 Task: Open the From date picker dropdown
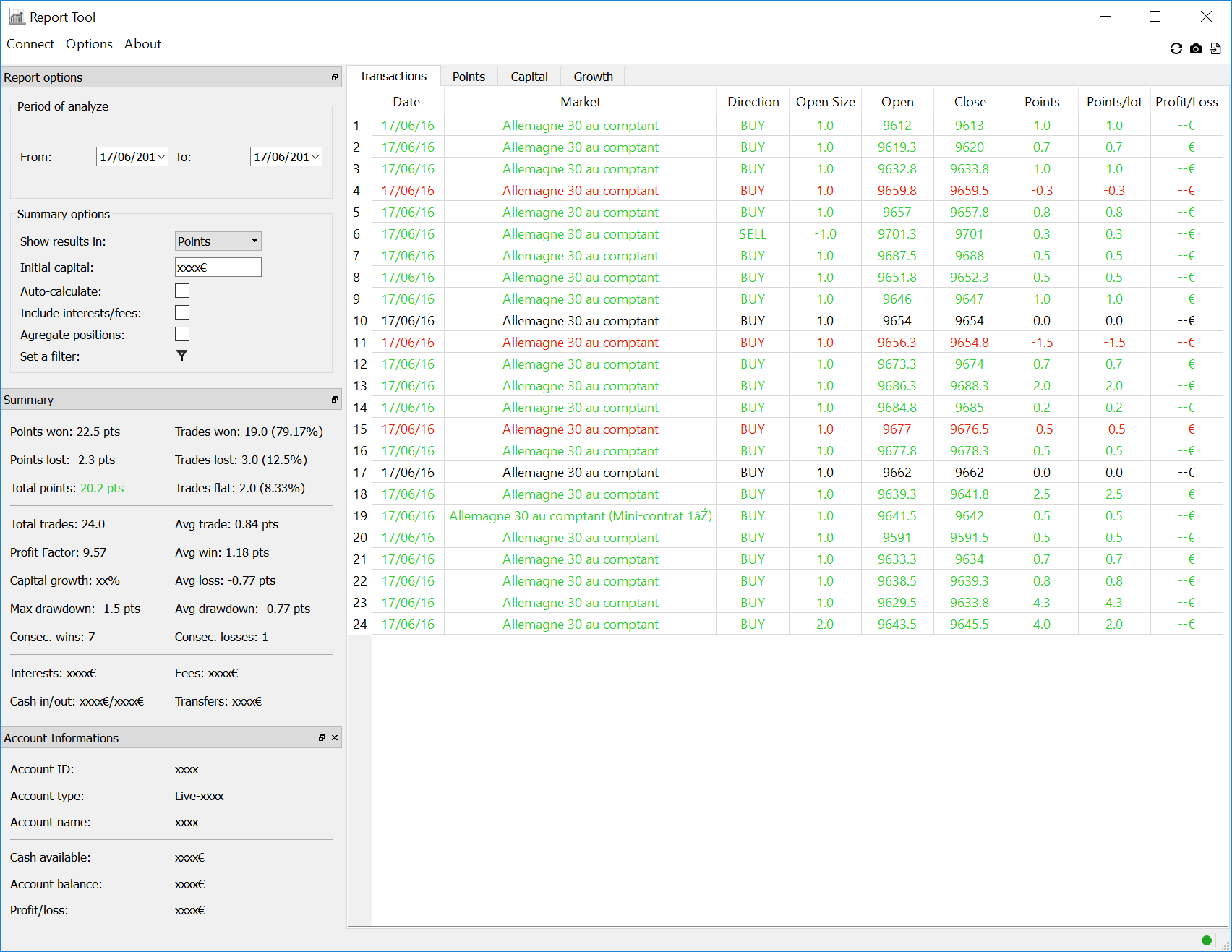161,157
